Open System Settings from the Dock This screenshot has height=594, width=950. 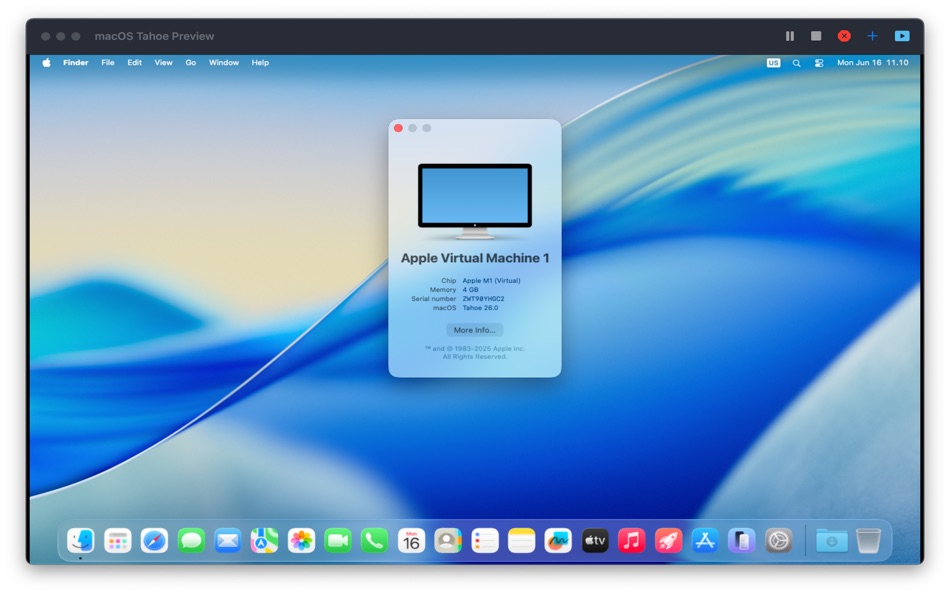click(779, 540)
